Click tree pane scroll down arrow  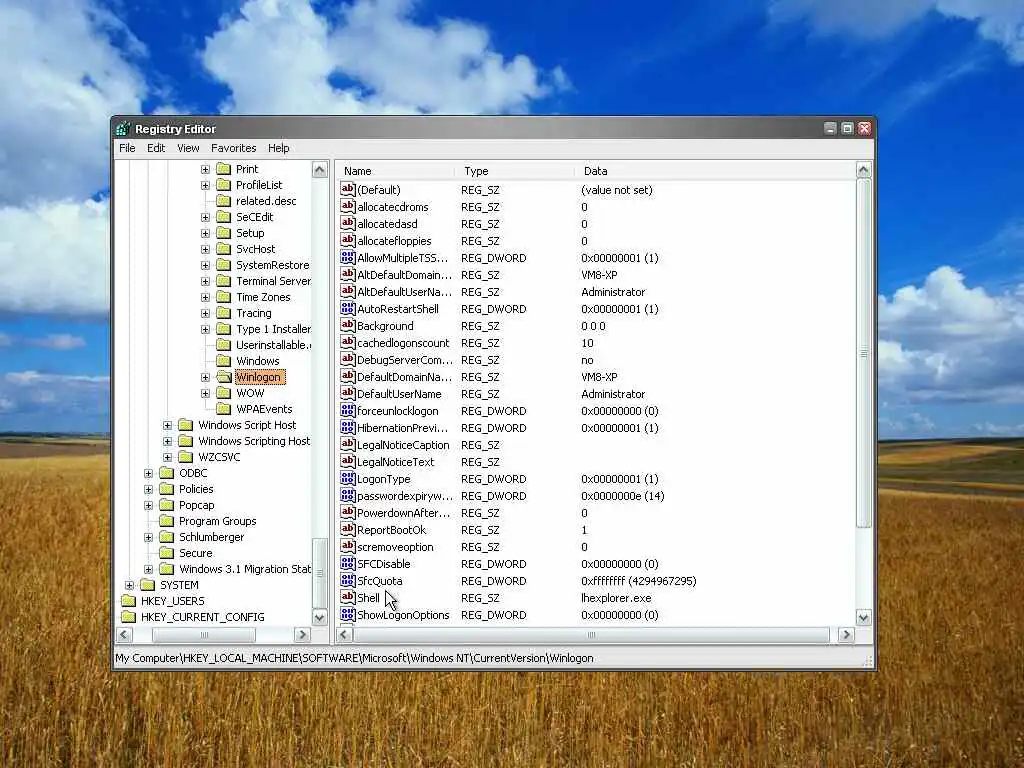coord(319,617)
